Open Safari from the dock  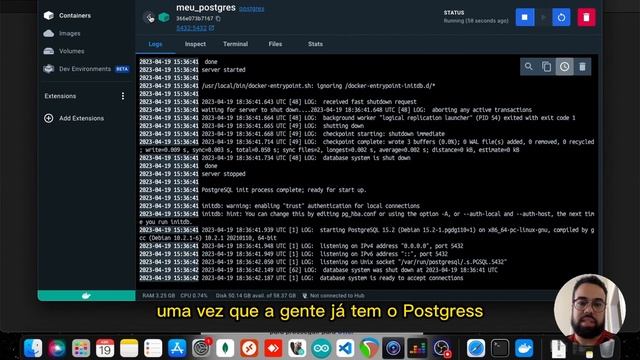click(x=476, y=348)
